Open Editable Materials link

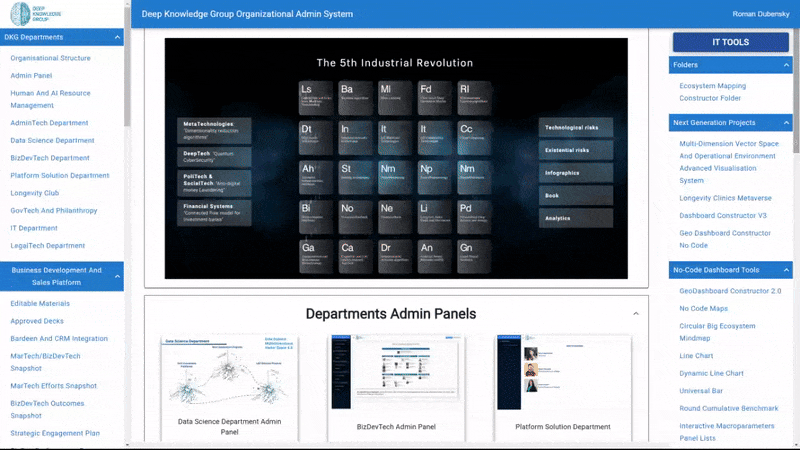[x=40, y=304]
